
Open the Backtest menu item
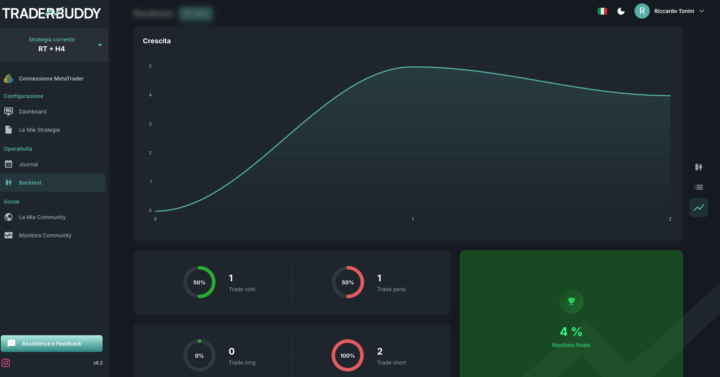pos(53,183)
